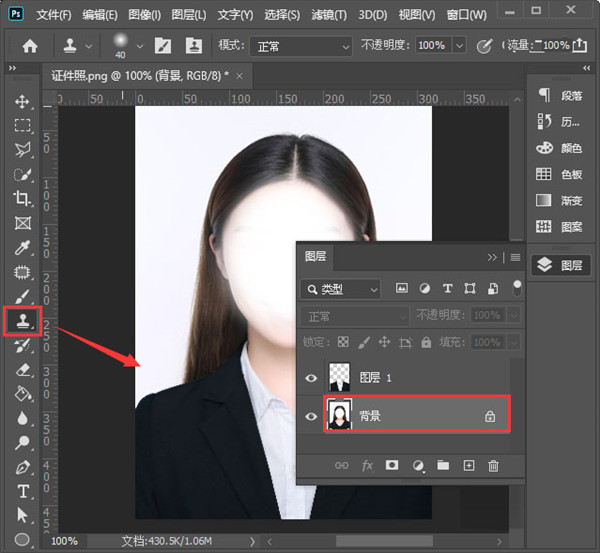This screenshot has height=553, width=600.
Task: Open the 滤镜(T) menu
Action: [327, 15]
